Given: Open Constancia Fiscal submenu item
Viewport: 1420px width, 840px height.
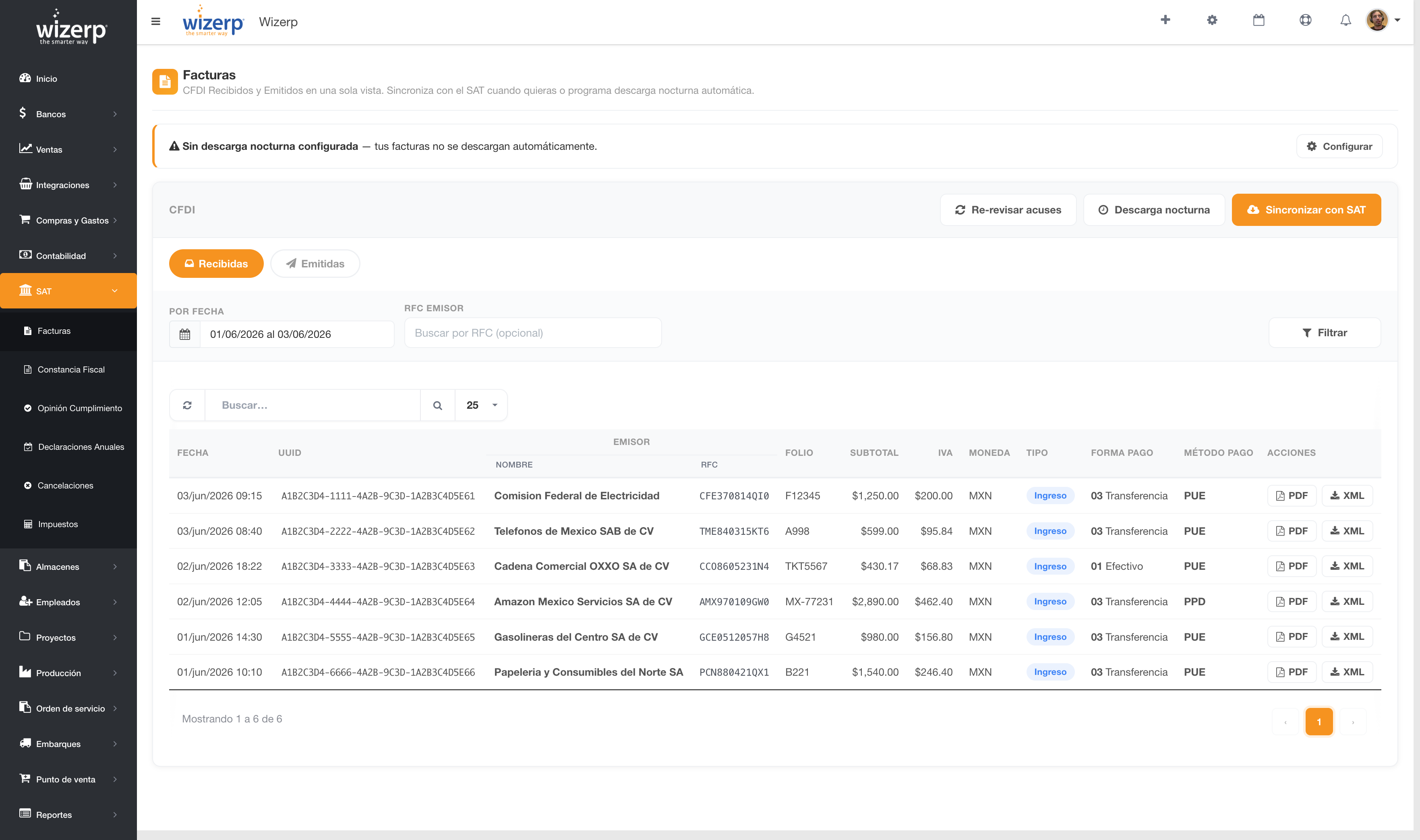Looking at the screenshot, I should [68, 370].
